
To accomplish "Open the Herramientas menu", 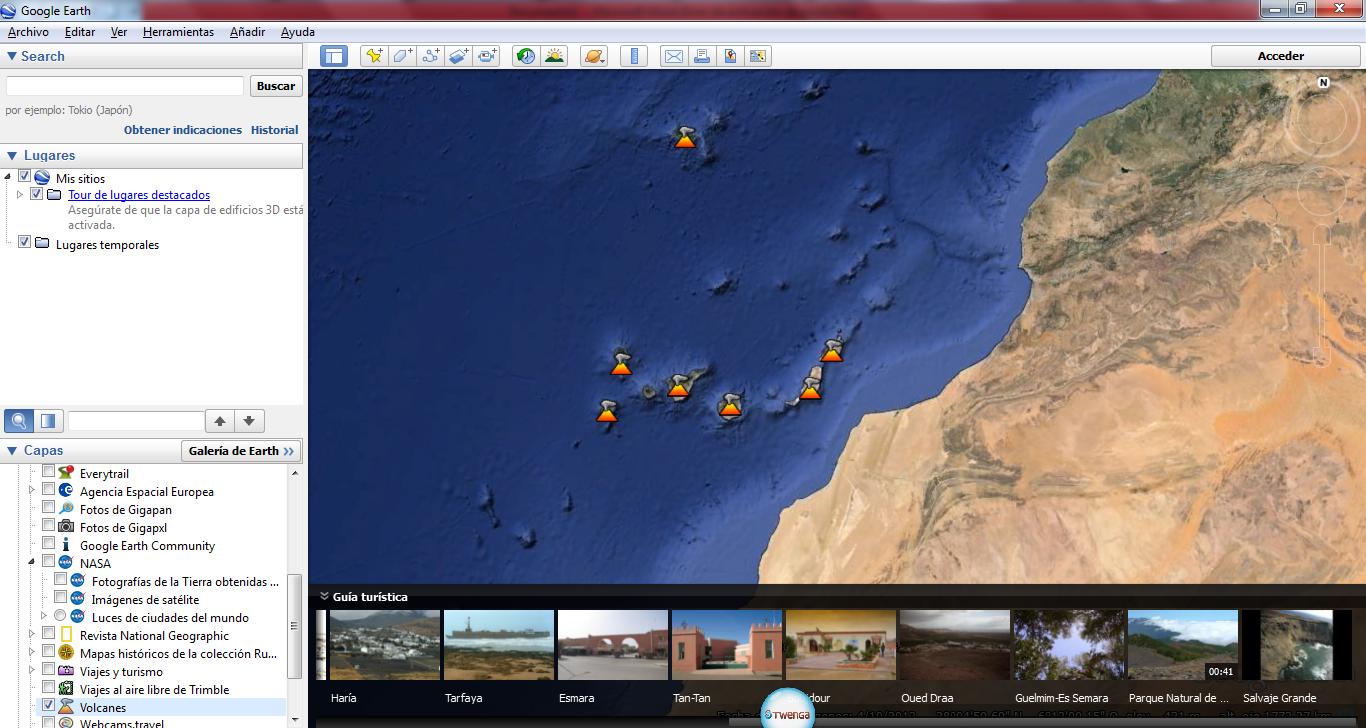I will coord(178,32).
